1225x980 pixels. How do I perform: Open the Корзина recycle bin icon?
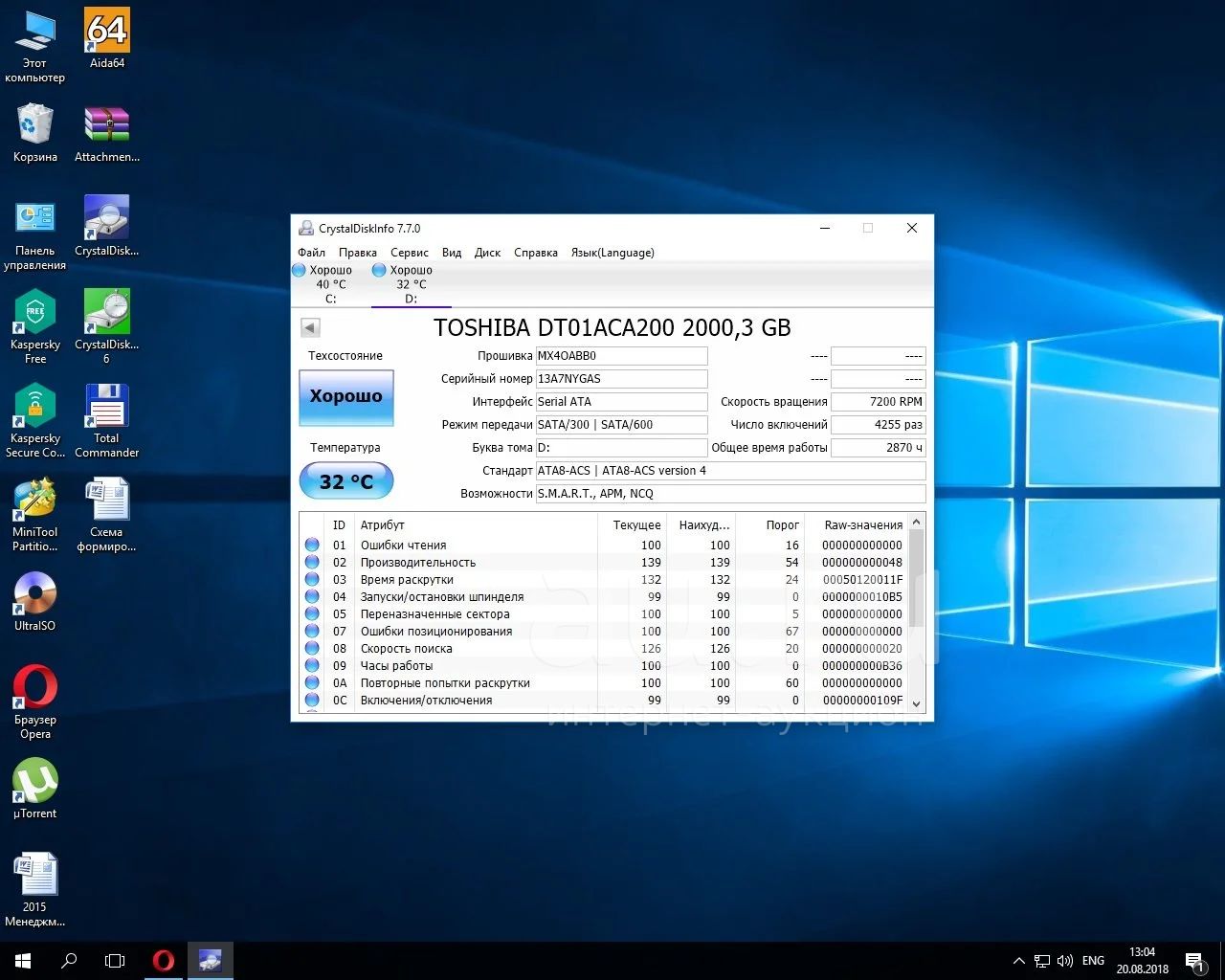pyautogui.click(x=35, y=133)
